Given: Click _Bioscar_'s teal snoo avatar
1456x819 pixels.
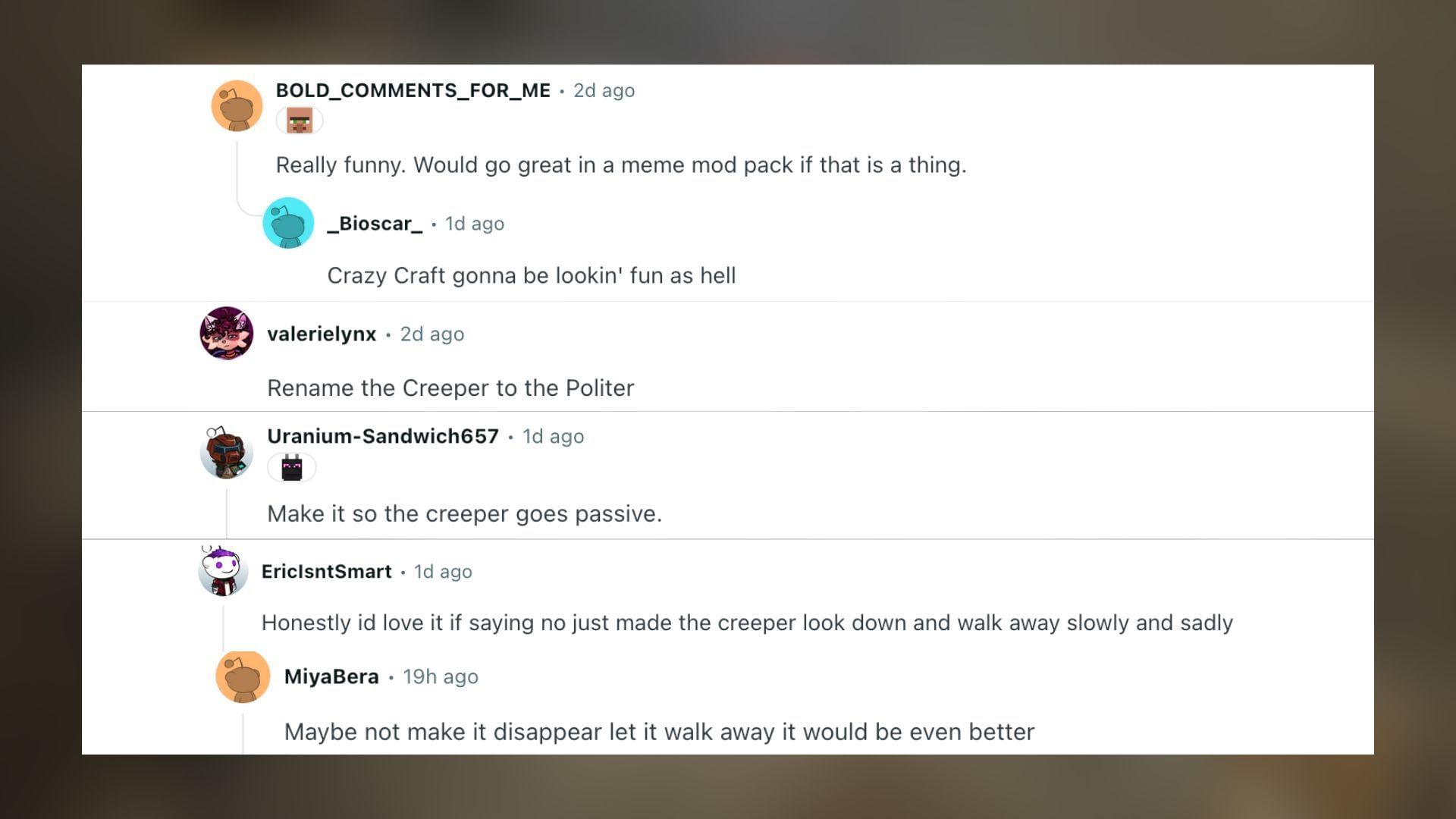Looking at the screenshot, I should (288, 222).
